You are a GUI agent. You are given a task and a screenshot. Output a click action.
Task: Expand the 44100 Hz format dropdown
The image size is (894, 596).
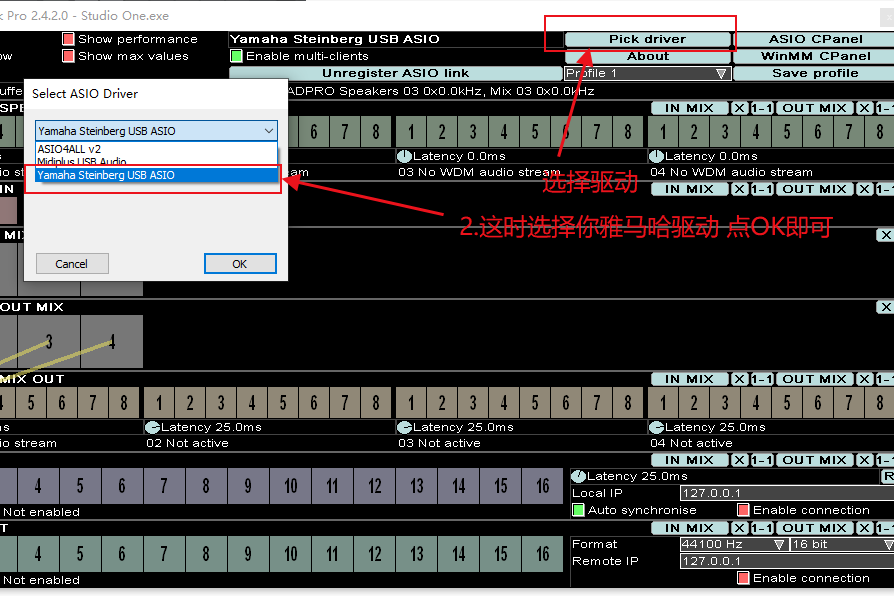click(x=733, y=544)
